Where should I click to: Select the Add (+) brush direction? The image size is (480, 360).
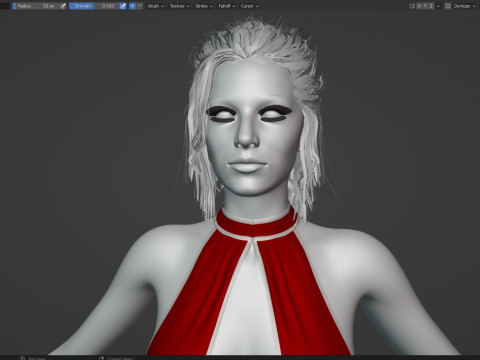(132, 6)
